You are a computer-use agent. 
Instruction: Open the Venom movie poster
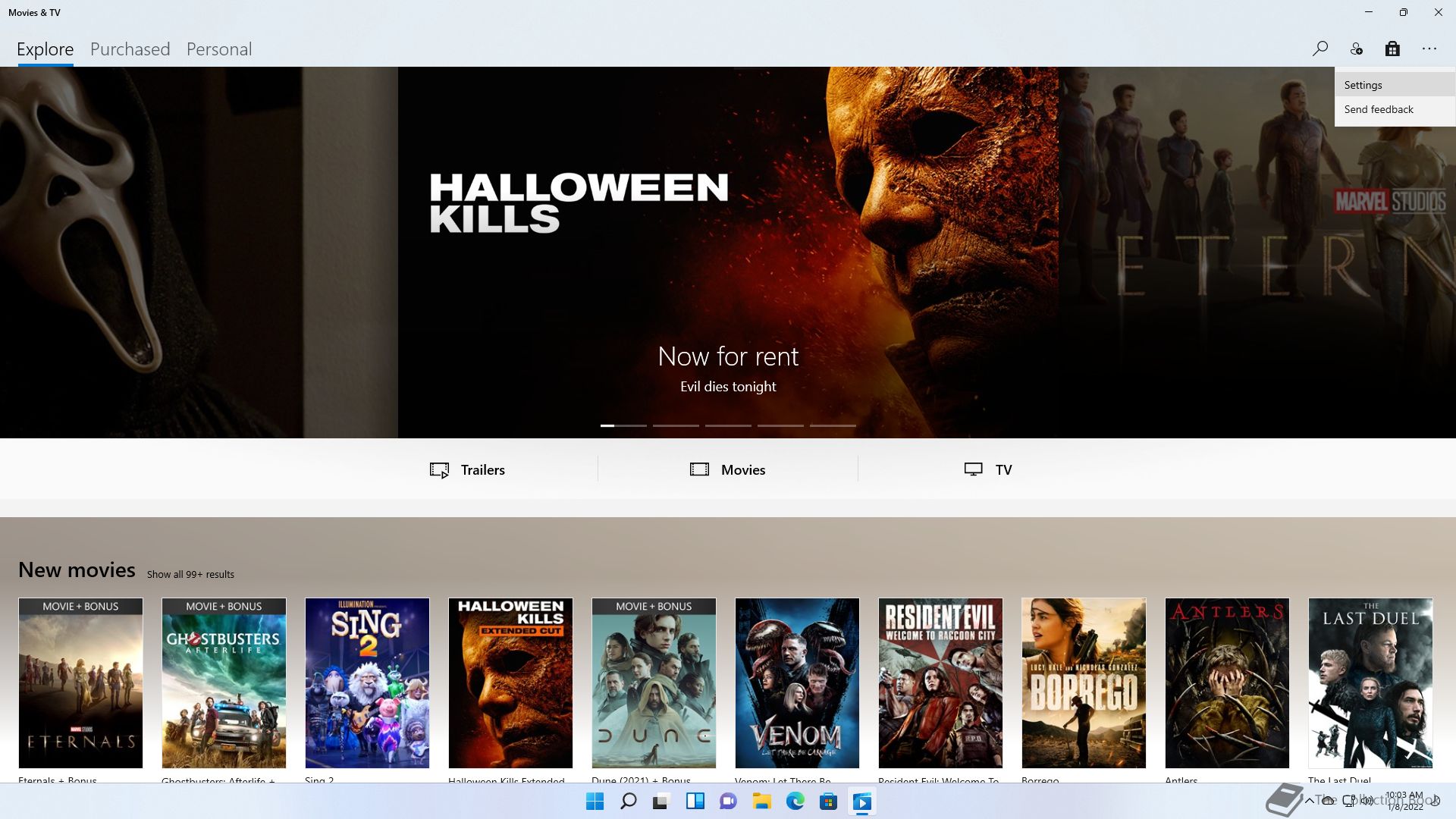pyautogui.click(x=797, y=682)
